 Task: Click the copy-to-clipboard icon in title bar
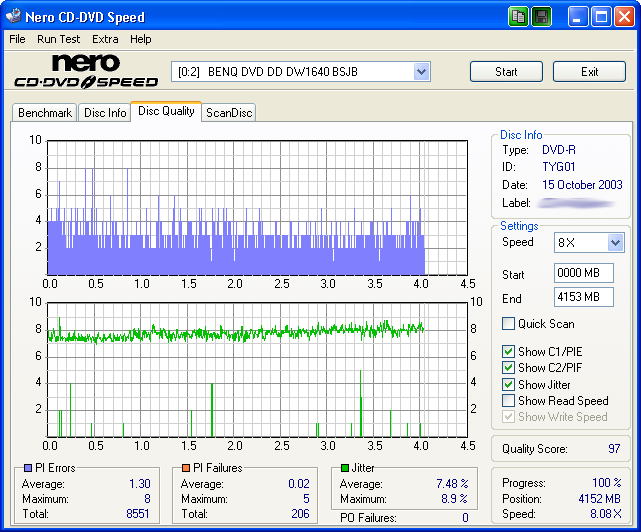(x=518, y=17)
